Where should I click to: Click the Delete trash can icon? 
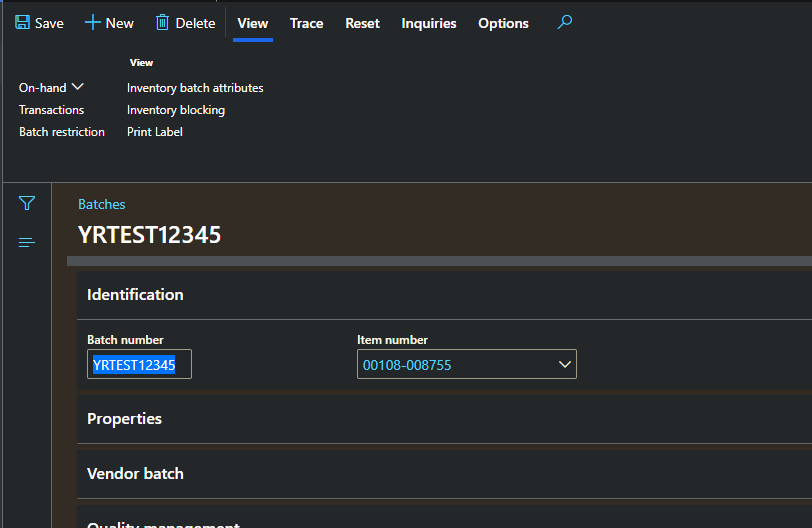[162, 22]
